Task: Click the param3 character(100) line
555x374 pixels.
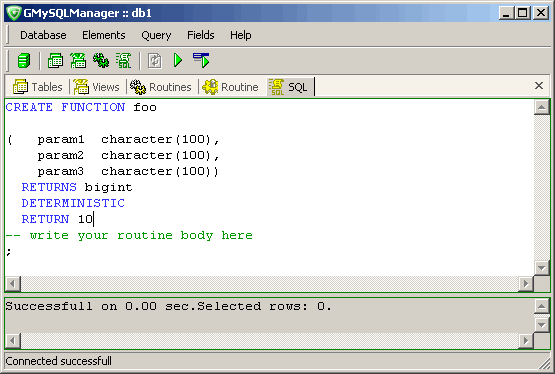Action: click(x=128, y=172)
